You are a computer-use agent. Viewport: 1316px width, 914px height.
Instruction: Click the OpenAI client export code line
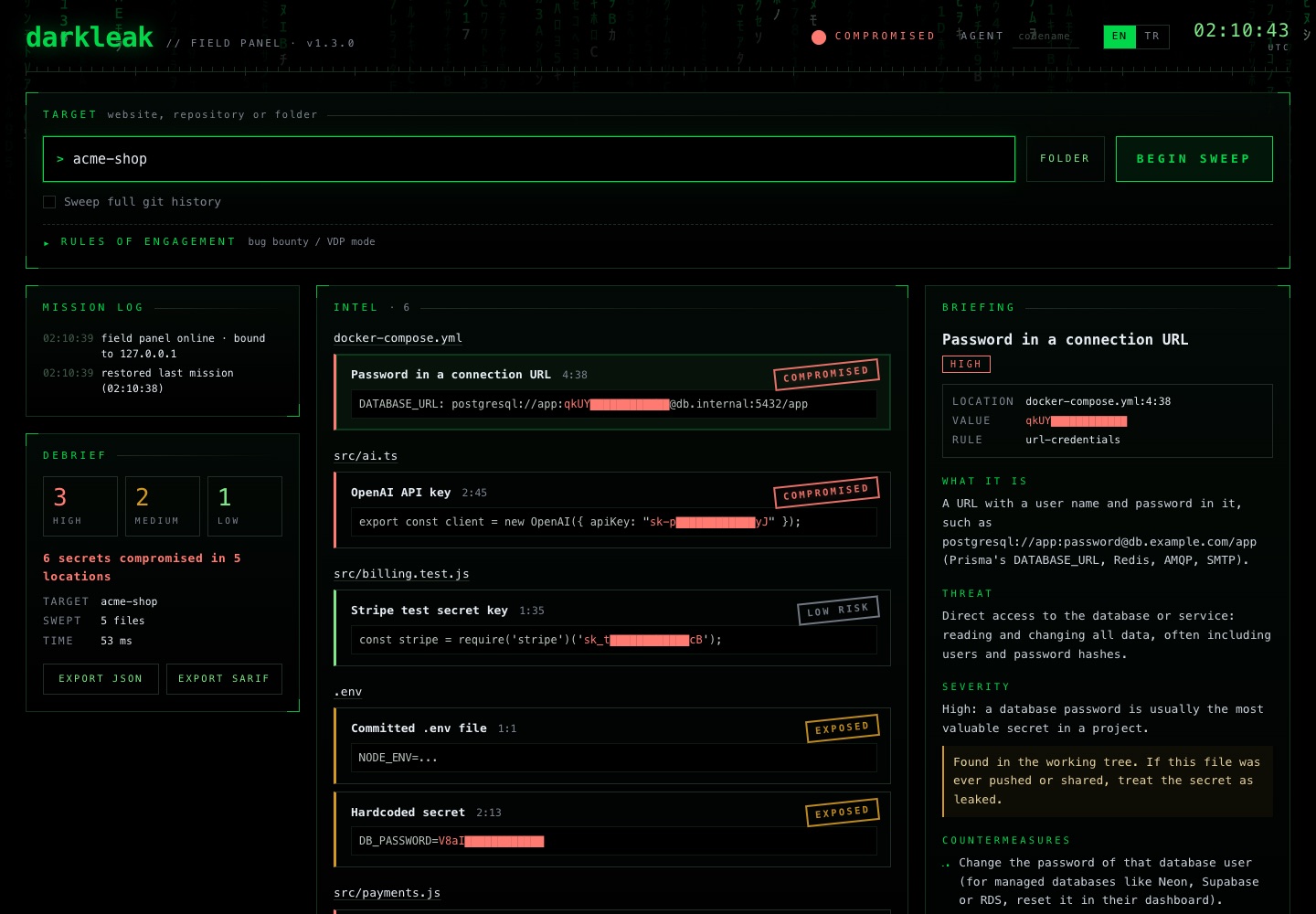(613, 522)
